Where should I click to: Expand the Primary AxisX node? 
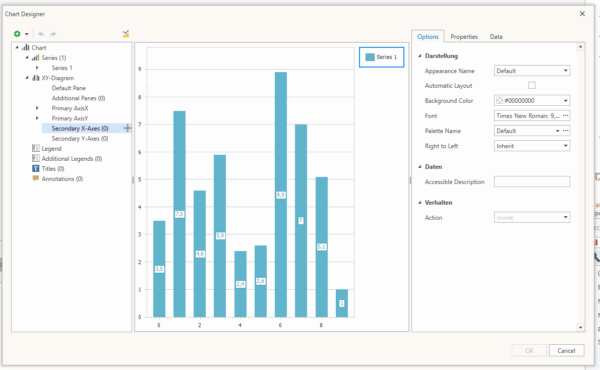[x=37, y=108]
